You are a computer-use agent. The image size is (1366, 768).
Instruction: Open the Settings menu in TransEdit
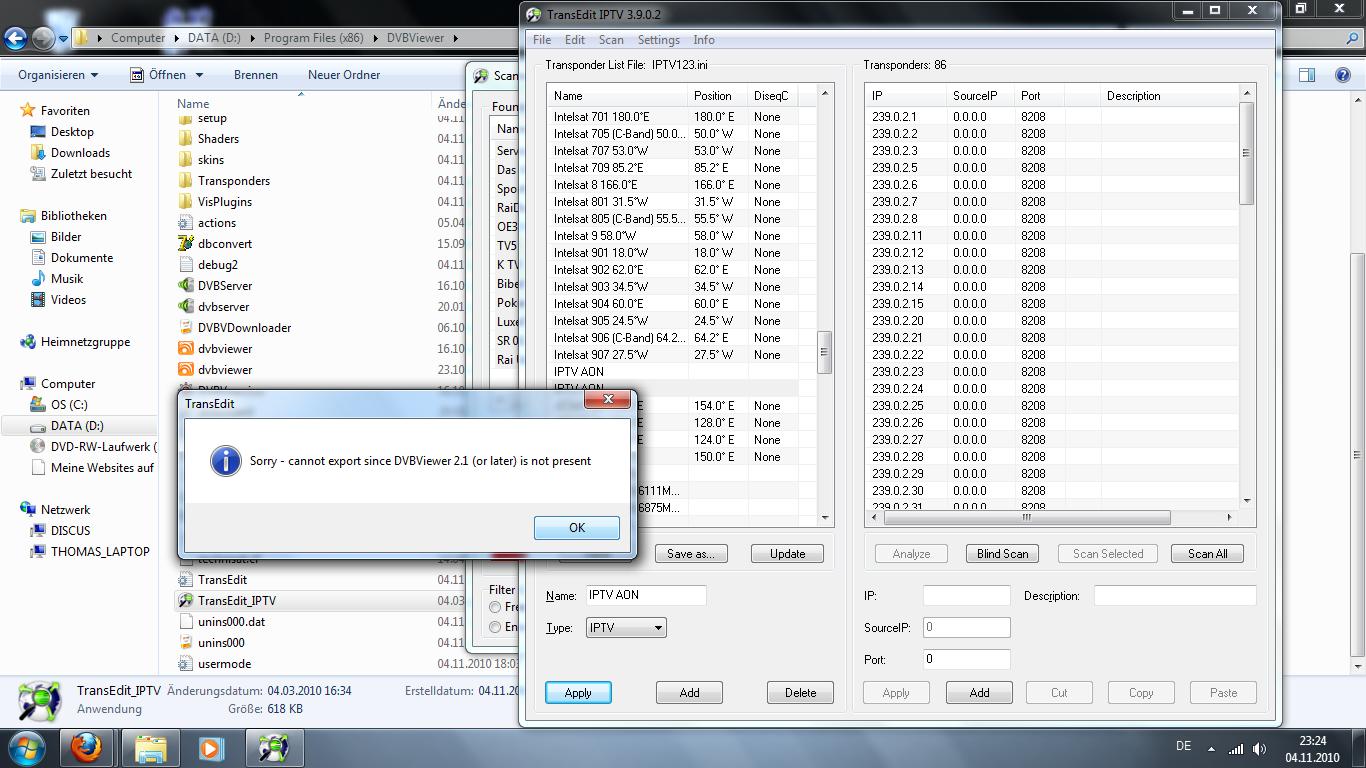click(658, 40)
